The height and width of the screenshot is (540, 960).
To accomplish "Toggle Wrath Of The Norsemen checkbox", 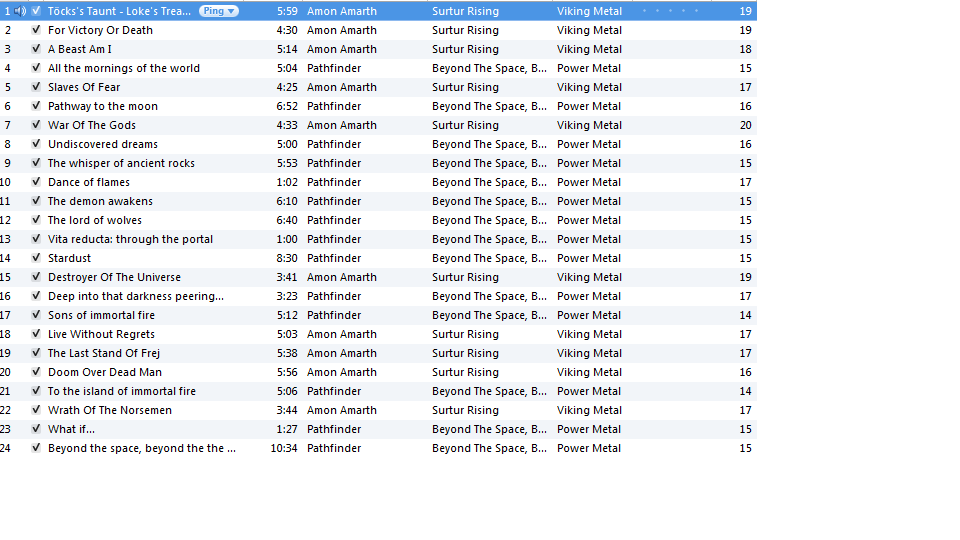I will 36,409.
